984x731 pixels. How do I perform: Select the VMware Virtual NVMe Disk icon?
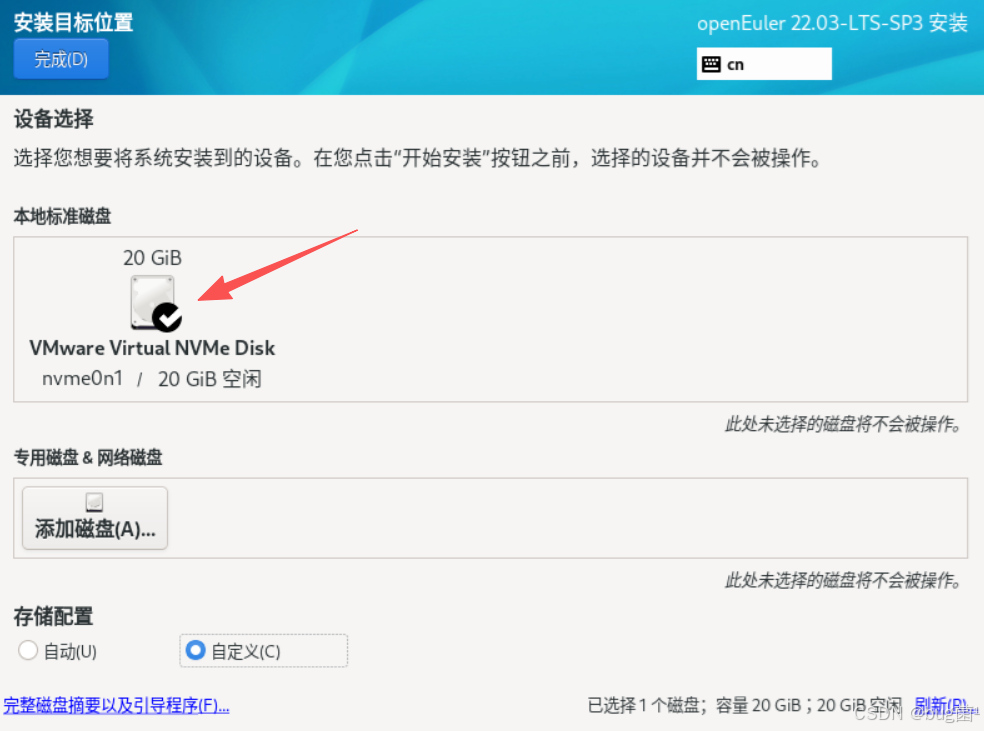(x=155, y=303)
